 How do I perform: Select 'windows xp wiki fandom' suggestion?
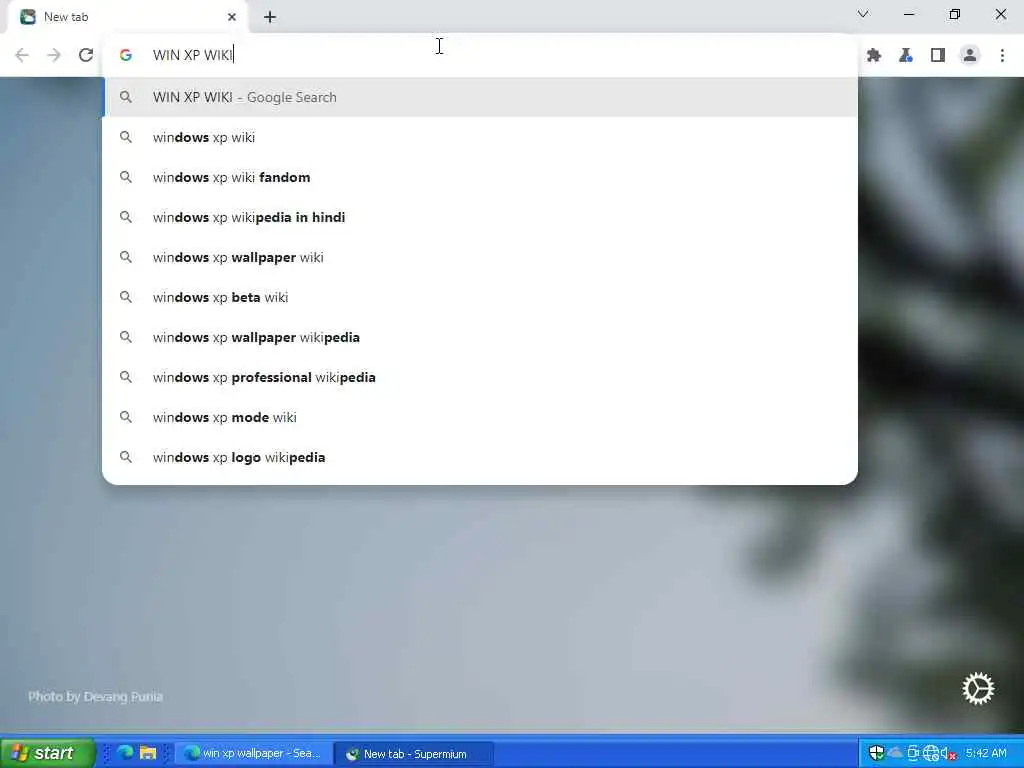pos(481,177)
